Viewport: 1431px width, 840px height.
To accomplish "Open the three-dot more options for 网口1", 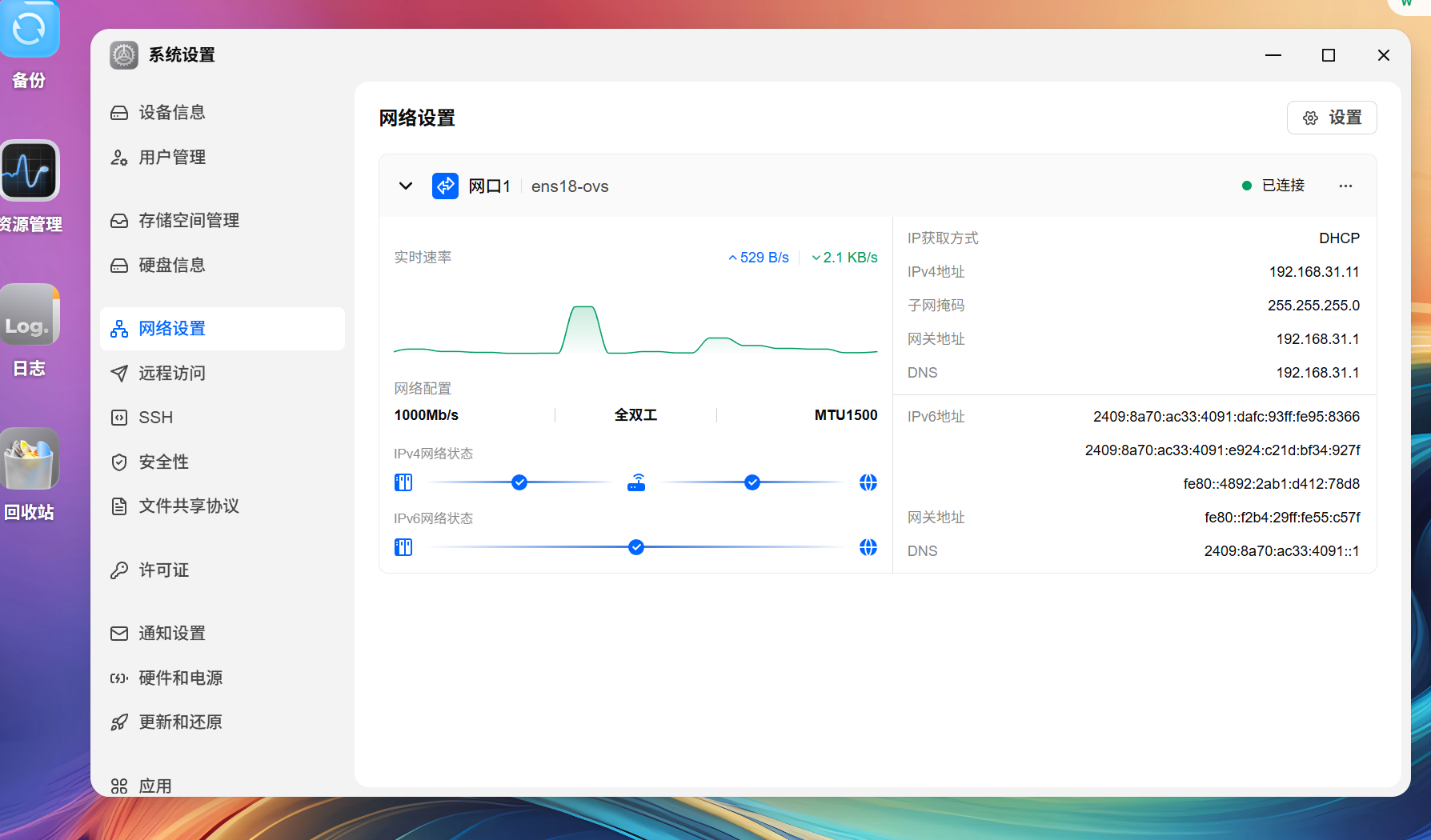I will click(1345, 186).
